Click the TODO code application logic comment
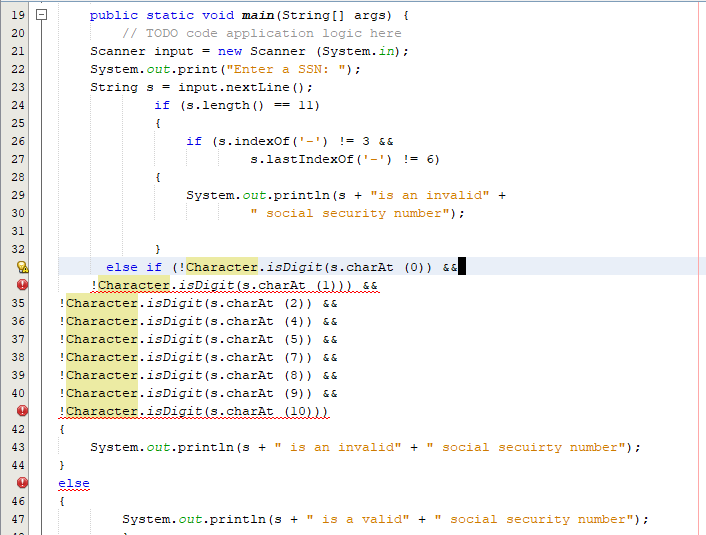The image size is (706, 535). pos(262,33)
